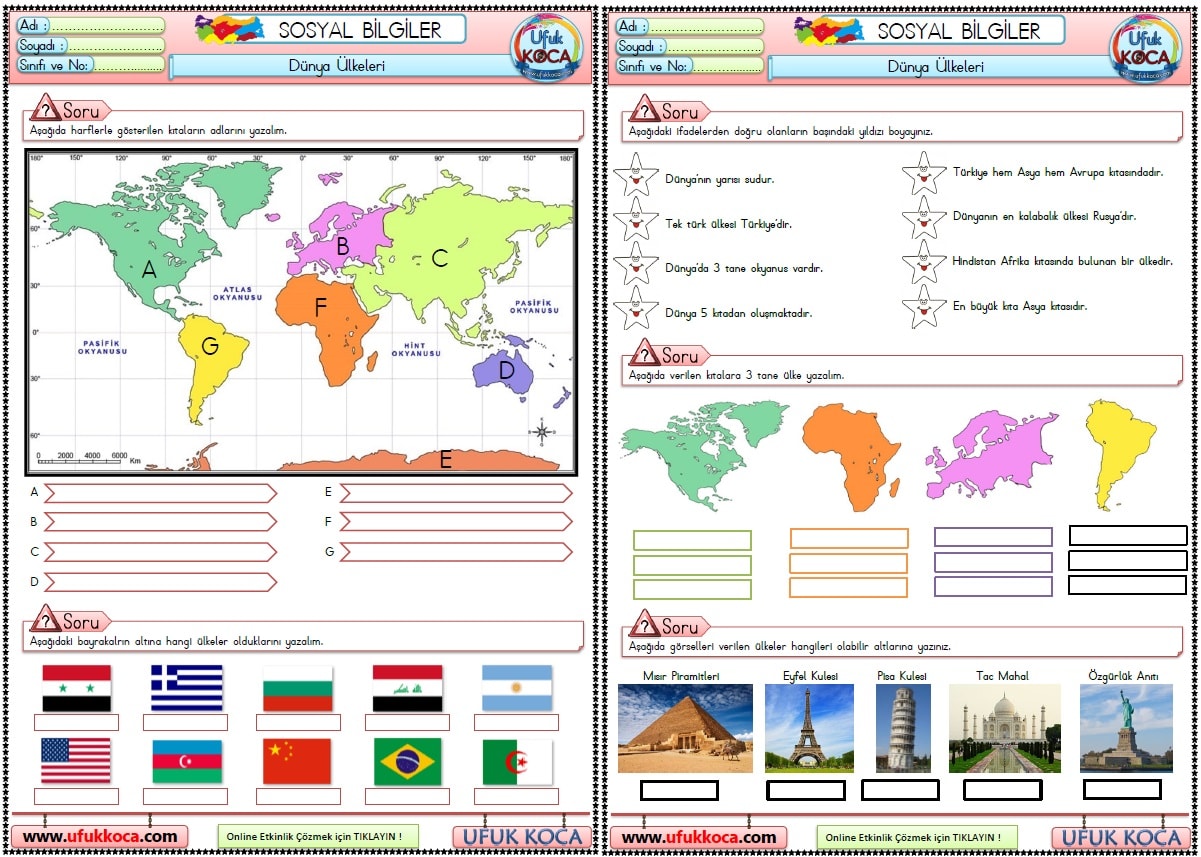The image size is (1201, 857).
Task: Select the red Chinese flag with yellow stars
Action: [x=297, y=761]
